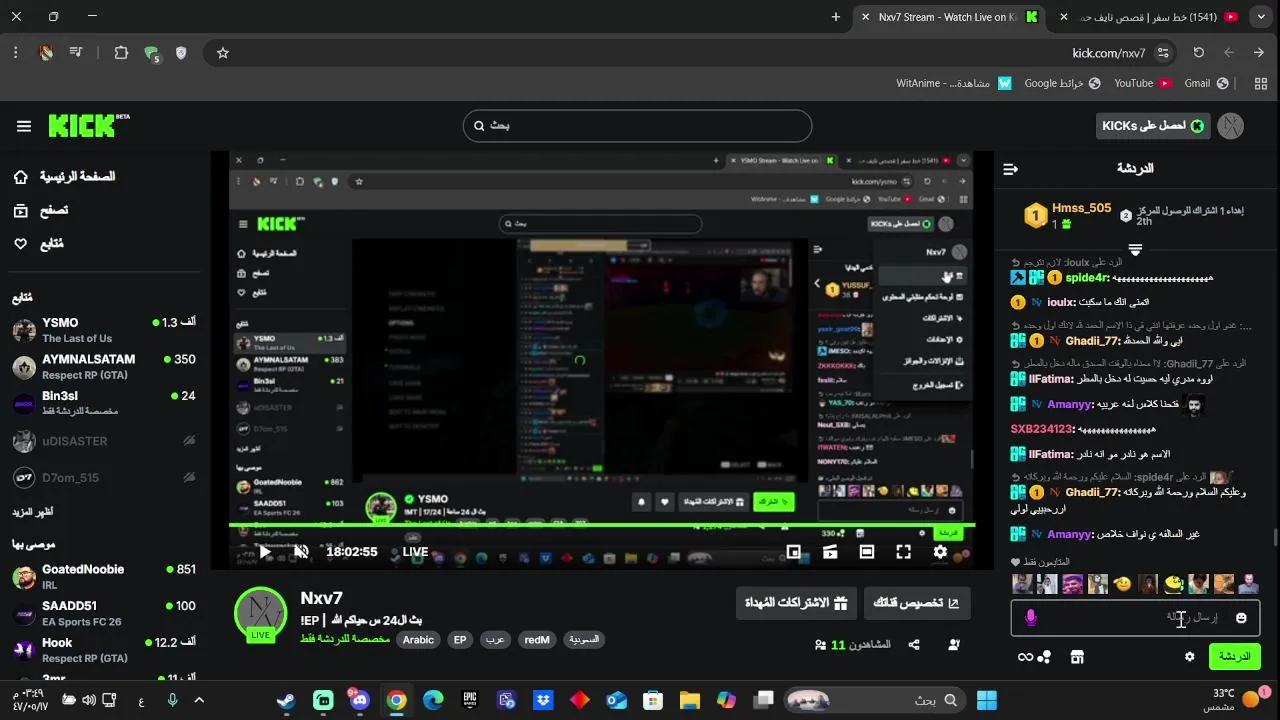Open the Gmail bookmark
Image resolution: width=1280 pixels, height=720 pixels.
pos(1206,84)
